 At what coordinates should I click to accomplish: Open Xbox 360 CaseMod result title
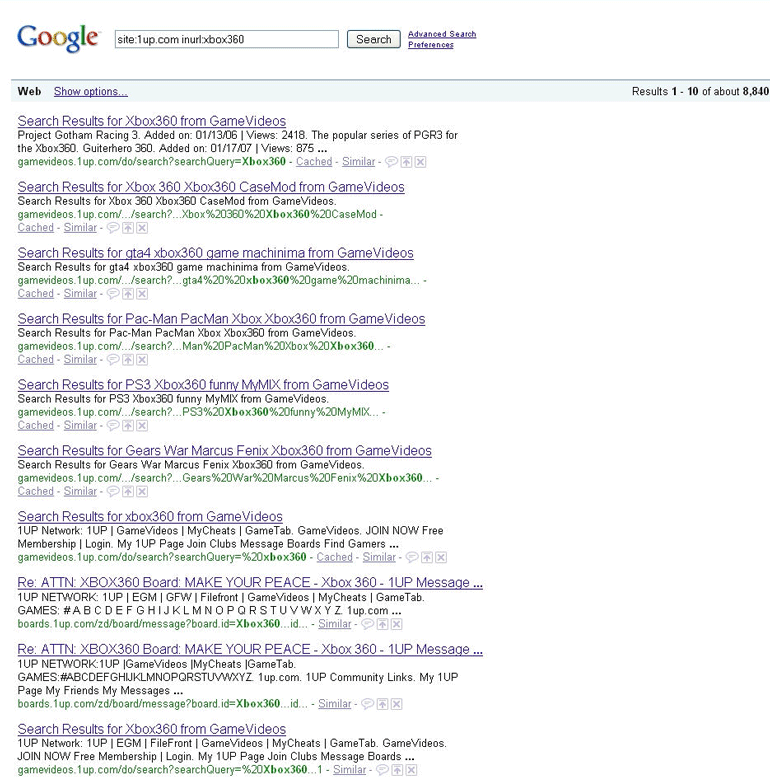pos(211,187)
